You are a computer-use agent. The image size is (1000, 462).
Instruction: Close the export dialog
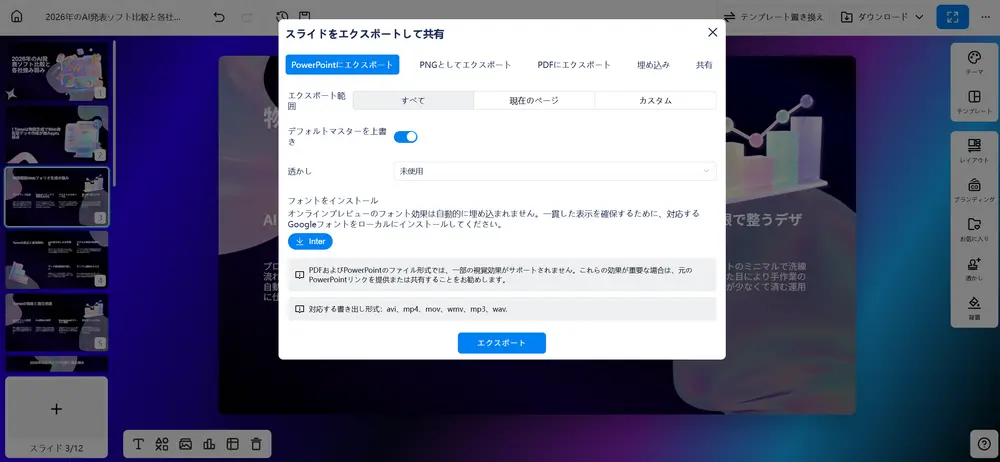pyautogui.click(x=712, y=33)
